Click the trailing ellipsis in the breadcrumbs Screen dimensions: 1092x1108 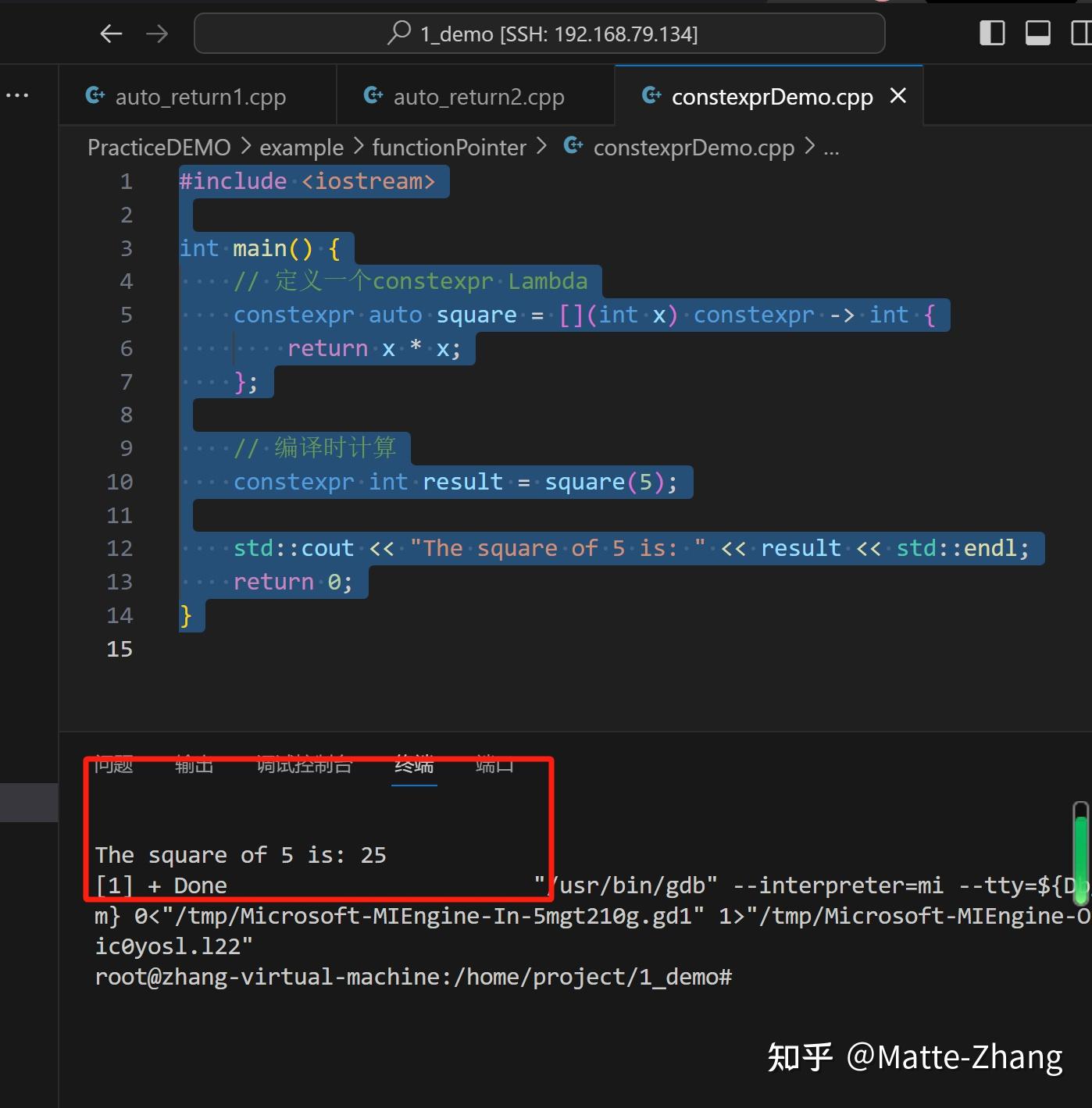click(831, 148)
